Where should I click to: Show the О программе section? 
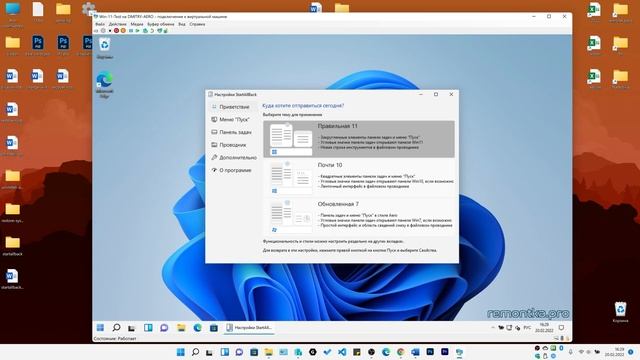coord(234,170)
